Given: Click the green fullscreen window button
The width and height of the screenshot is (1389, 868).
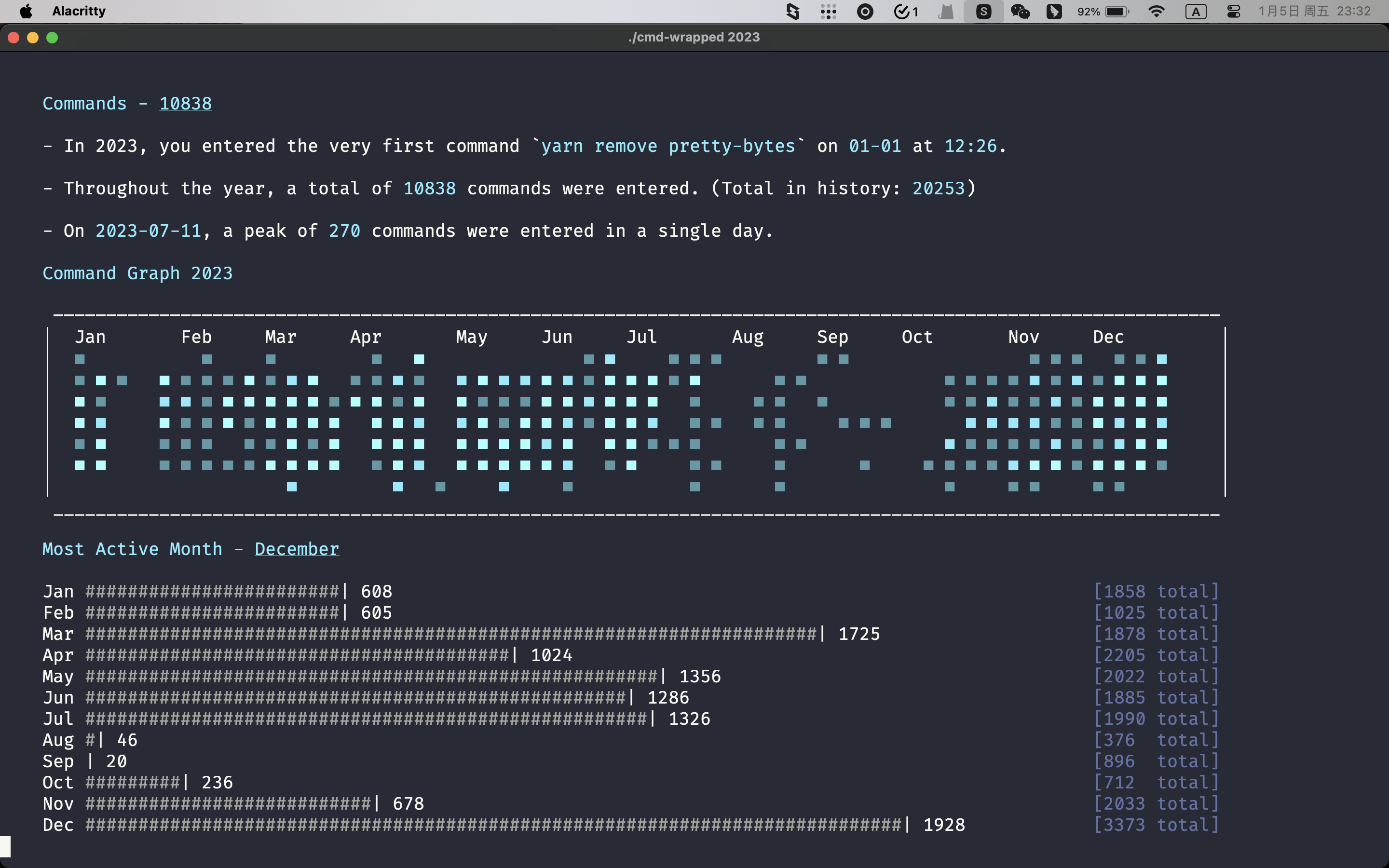Looking at the screenshot, I should pyautogui.click(x=52, y=38).
